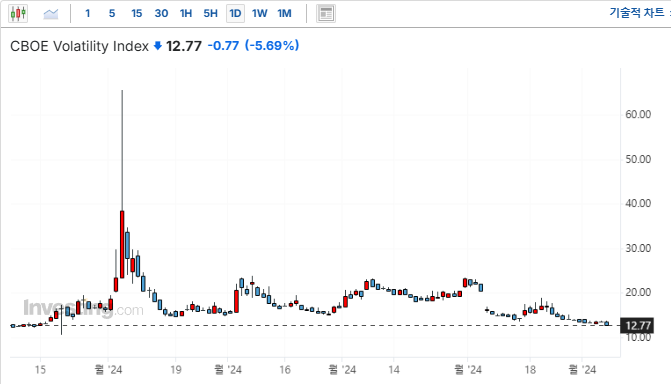Screen dimensions: 671x384
Task: Click the blue down arrow beside index name
Action: [157, 46]
